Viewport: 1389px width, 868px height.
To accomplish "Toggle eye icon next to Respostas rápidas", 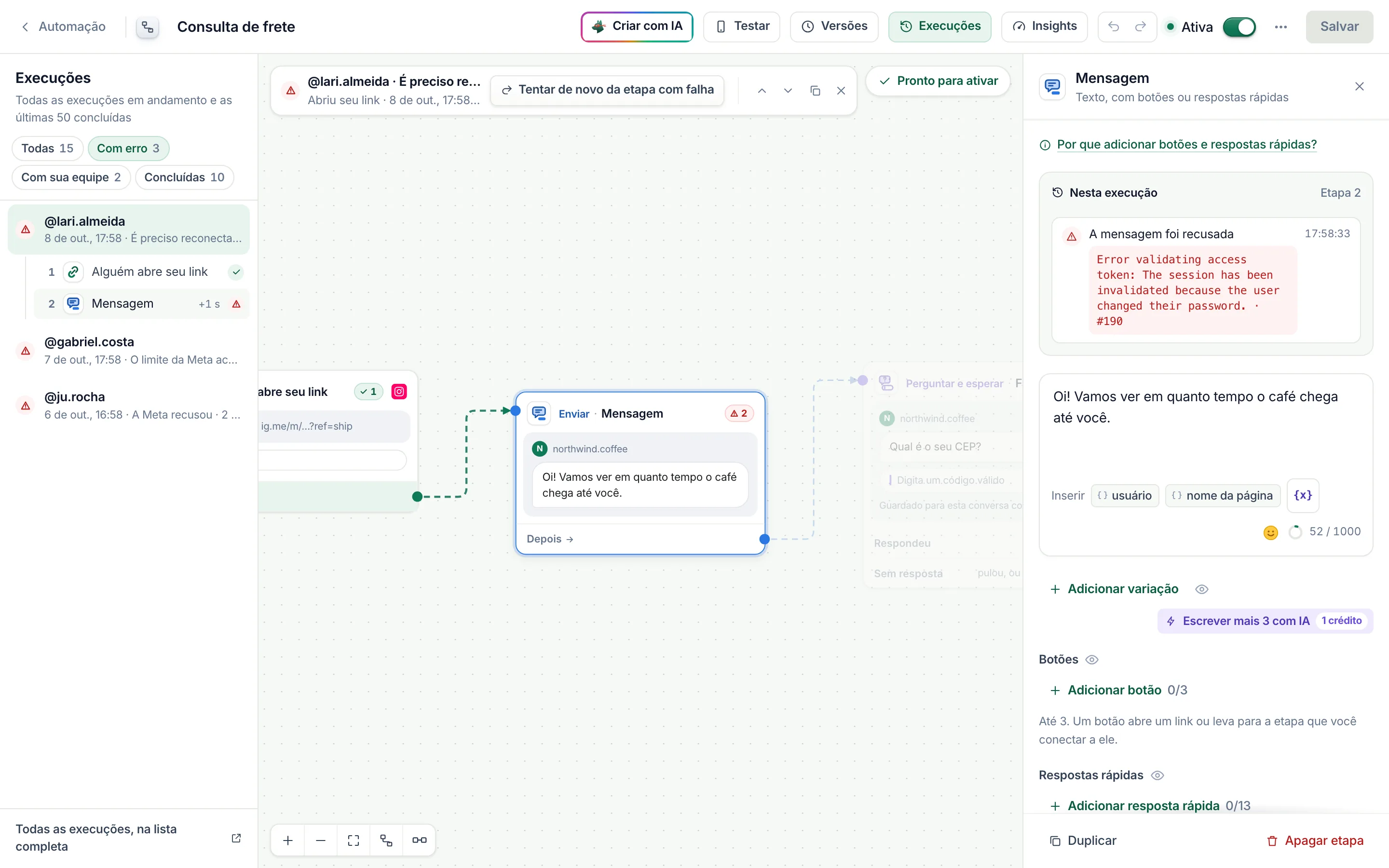I will coord(1157,775).
